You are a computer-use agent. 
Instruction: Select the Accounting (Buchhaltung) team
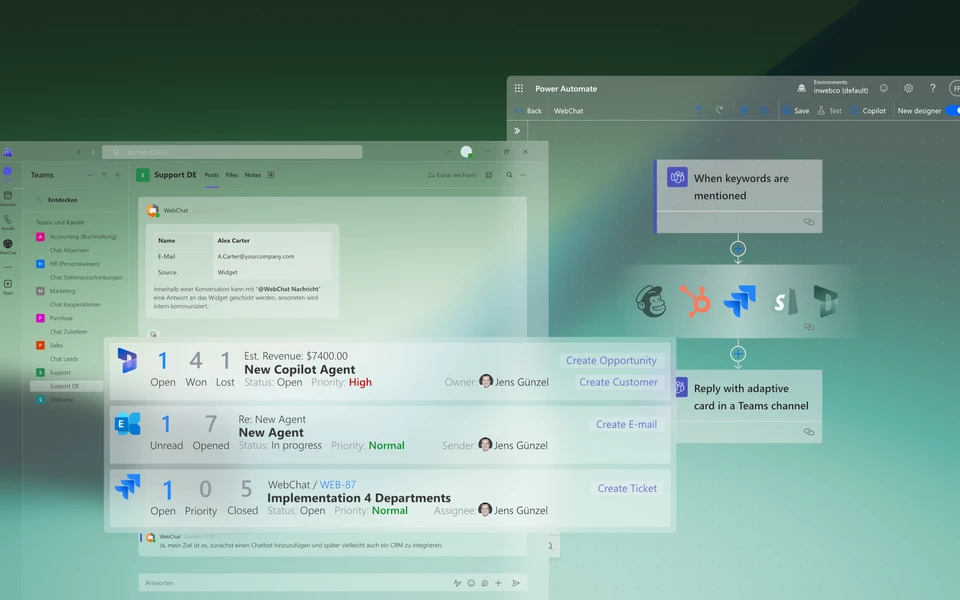pos(77,236)
